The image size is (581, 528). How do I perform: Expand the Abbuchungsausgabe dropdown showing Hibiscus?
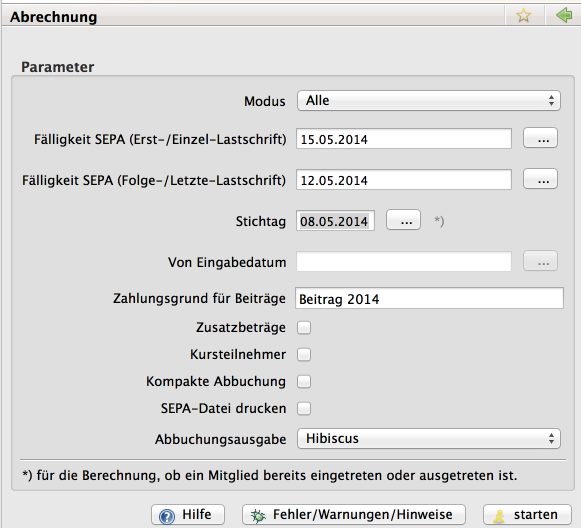[429, 439]
